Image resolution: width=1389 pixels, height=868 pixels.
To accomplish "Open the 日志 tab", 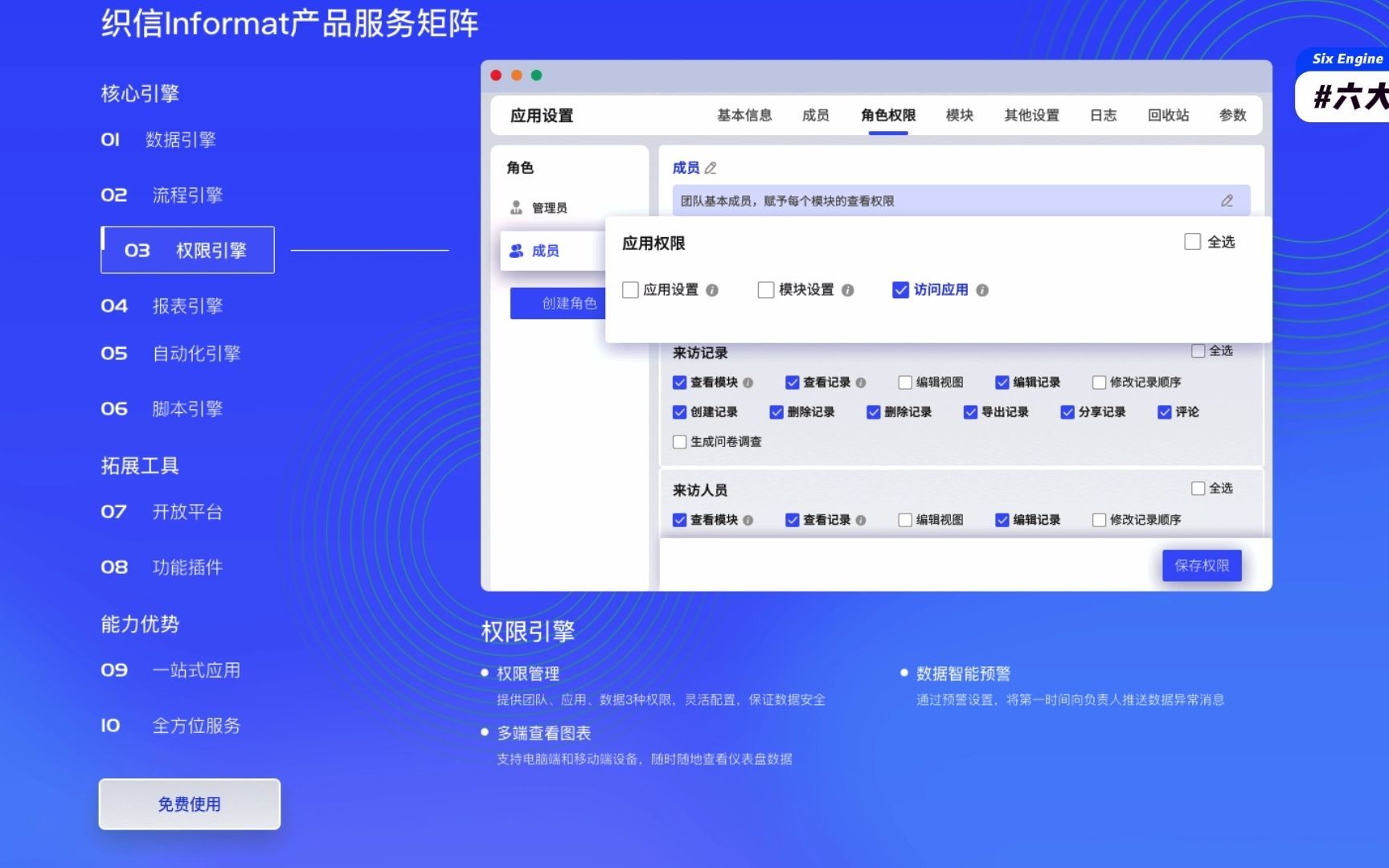I will coord(1103,116).
